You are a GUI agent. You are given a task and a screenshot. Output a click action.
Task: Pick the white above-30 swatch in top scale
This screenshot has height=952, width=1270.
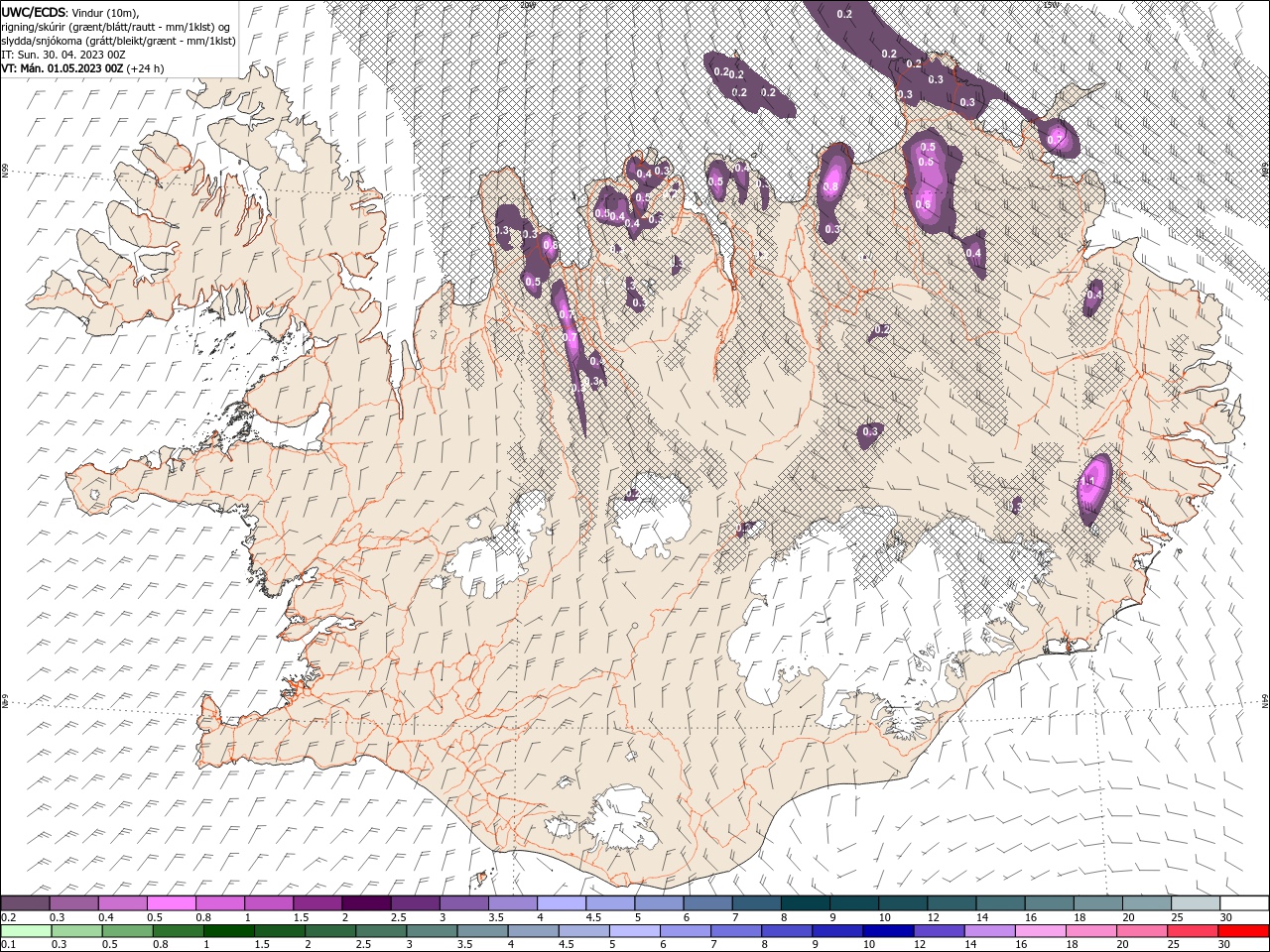coord(1244,903)
